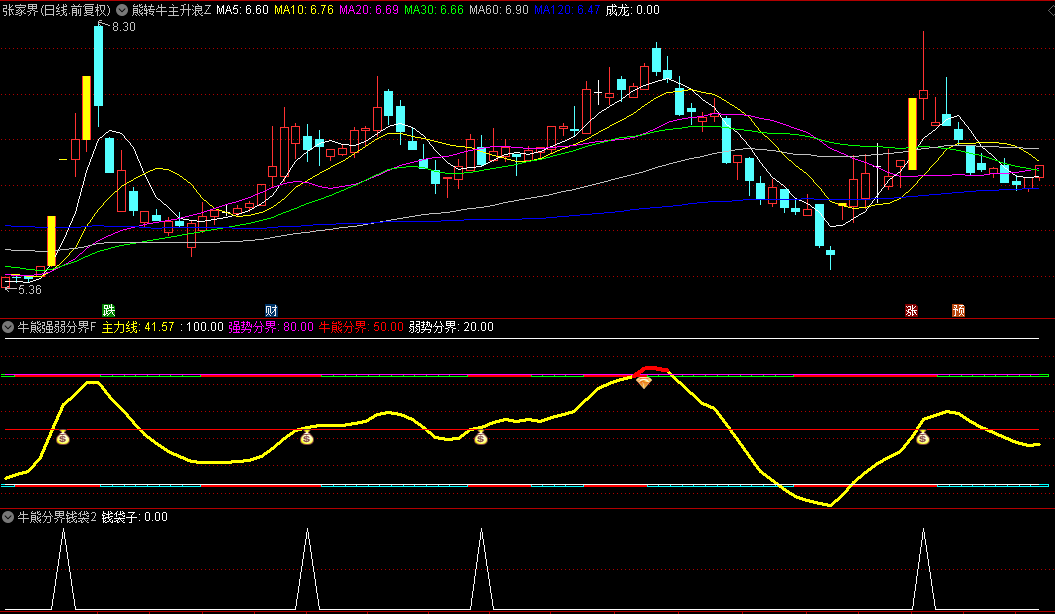Select the orange 顶 marker icon
This screenshot has width=1055, height=614.
(x=958, y=310)
